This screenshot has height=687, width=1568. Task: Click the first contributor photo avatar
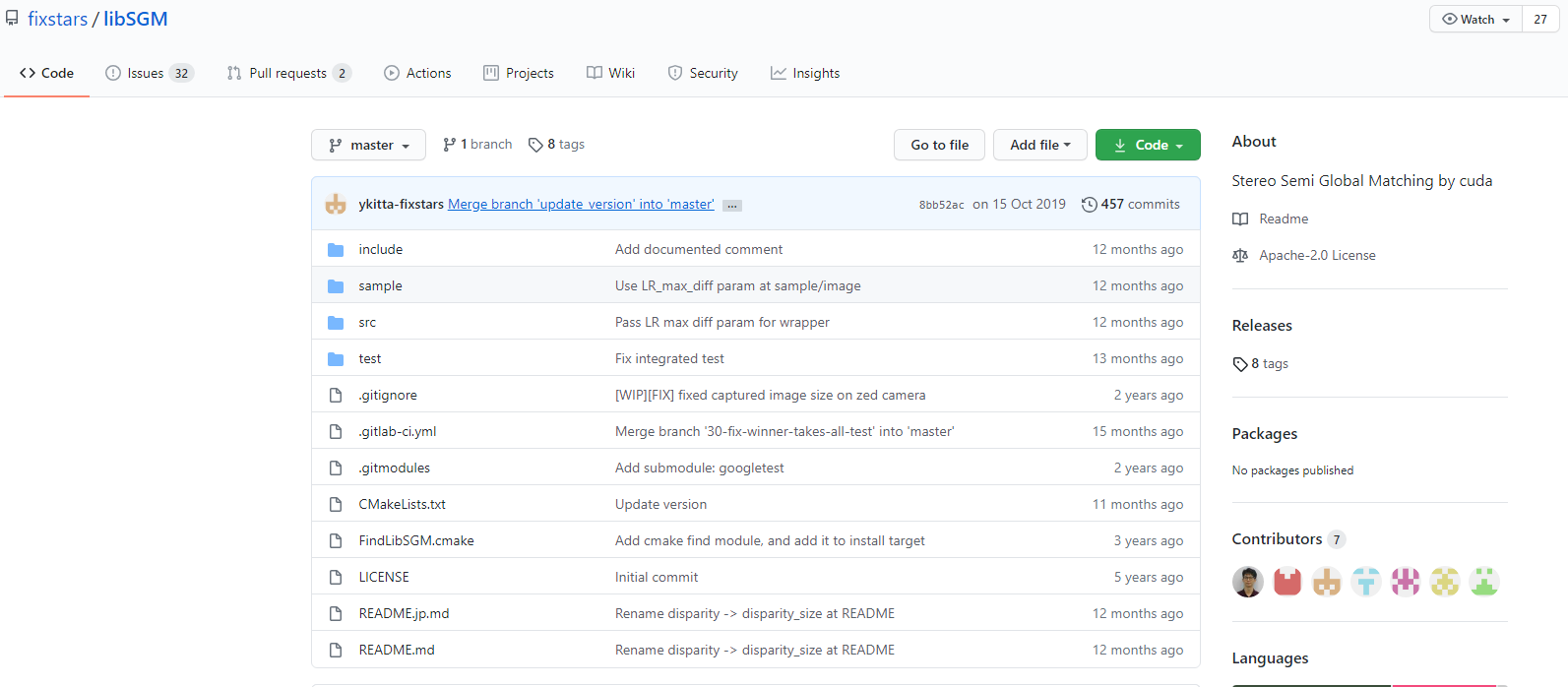(x=1248, y=582)
